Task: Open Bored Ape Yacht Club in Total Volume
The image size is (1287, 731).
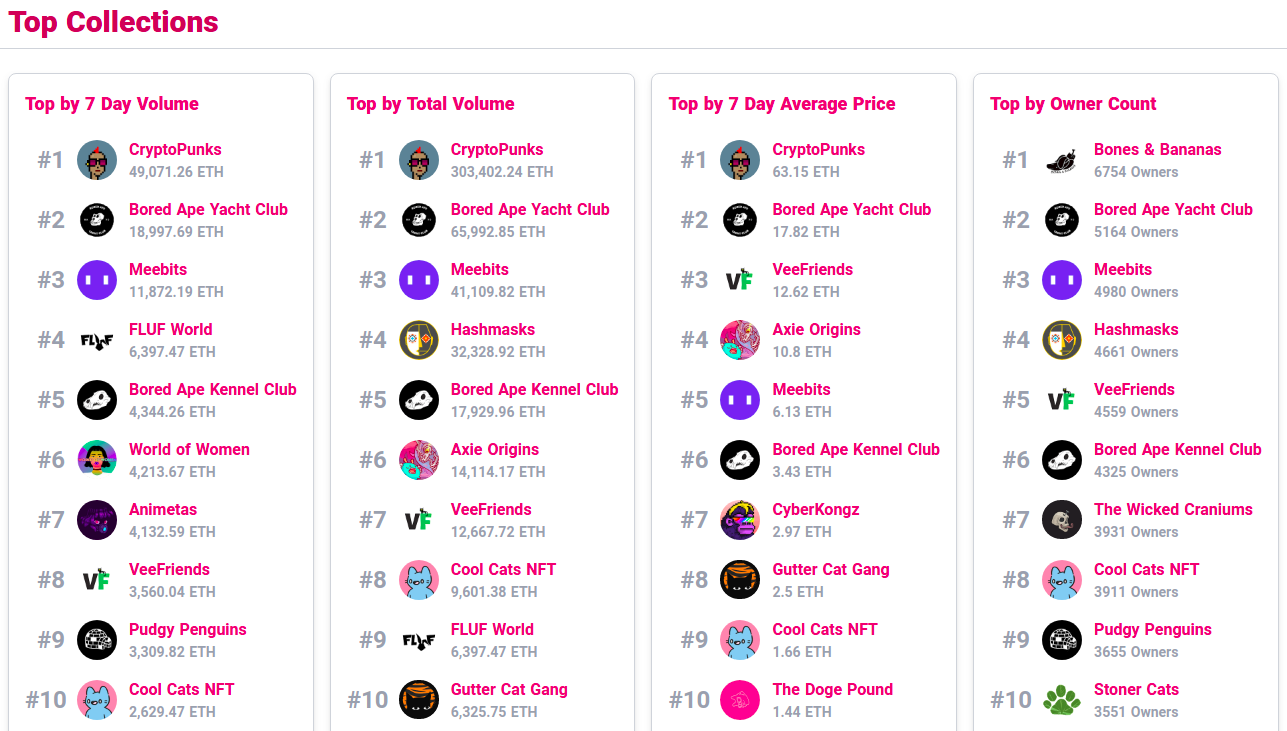Action: click(530, 210)
